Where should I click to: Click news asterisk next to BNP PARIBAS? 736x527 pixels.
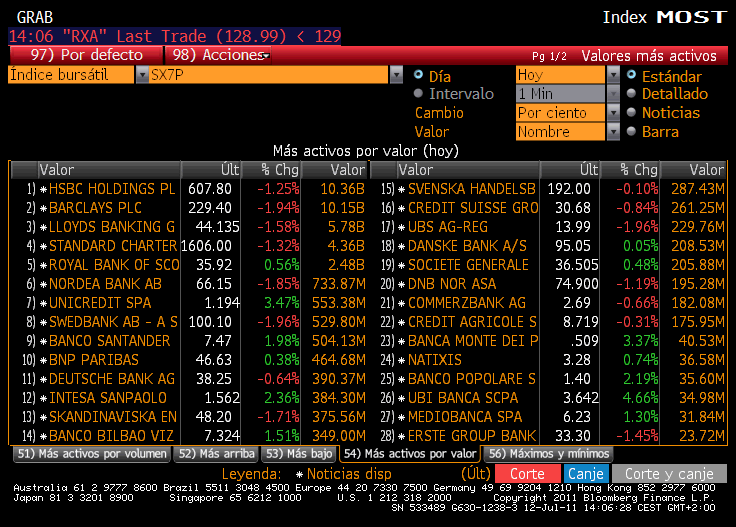click(43, 360)
